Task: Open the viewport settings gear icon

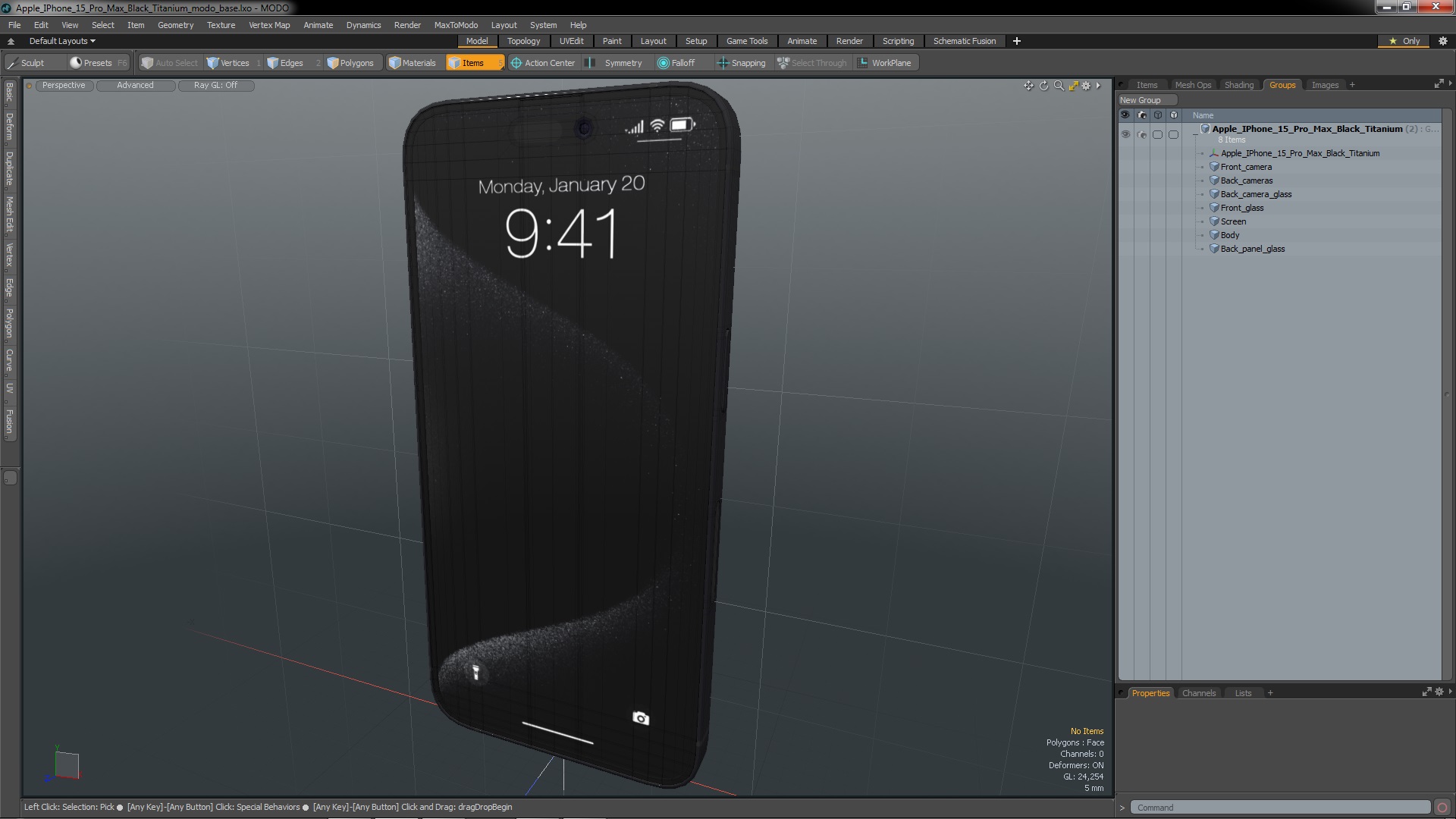Action: click(x=1086, y=86)
